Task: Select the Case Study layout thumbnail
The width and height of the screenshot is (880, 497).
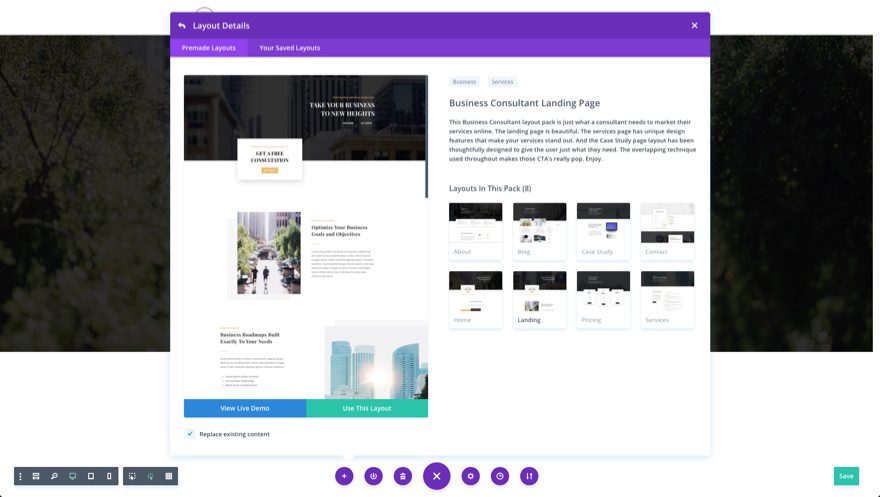Action: coord(603,230)
